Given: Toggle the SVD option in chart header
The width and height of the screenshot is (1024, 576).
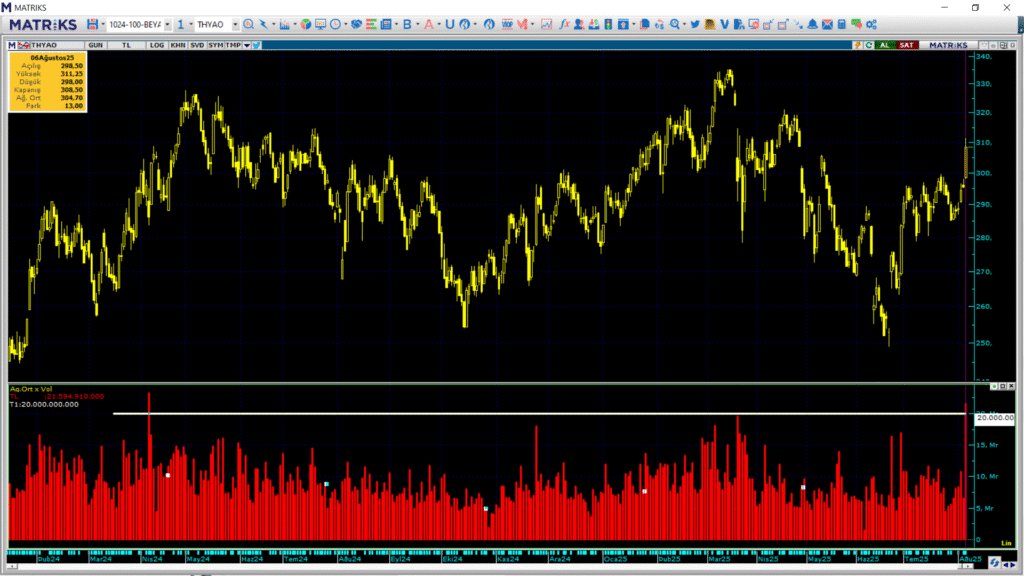Looking at the screenshot, I should [x=197, y=45].
